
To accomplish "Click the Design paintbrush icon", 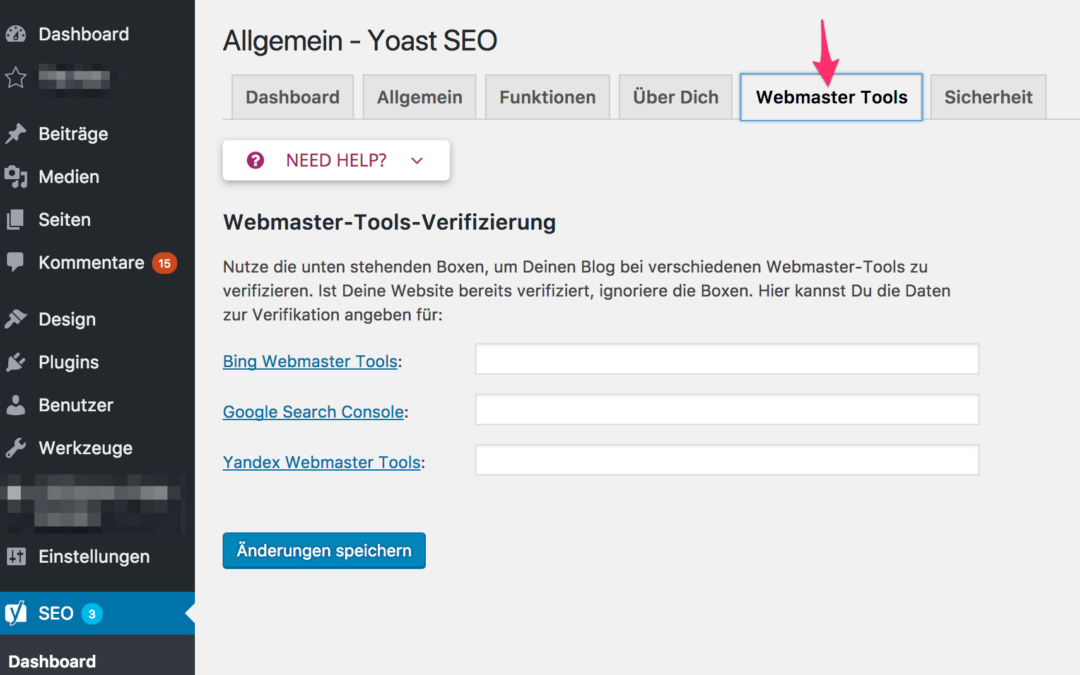I will click(16, 320).
